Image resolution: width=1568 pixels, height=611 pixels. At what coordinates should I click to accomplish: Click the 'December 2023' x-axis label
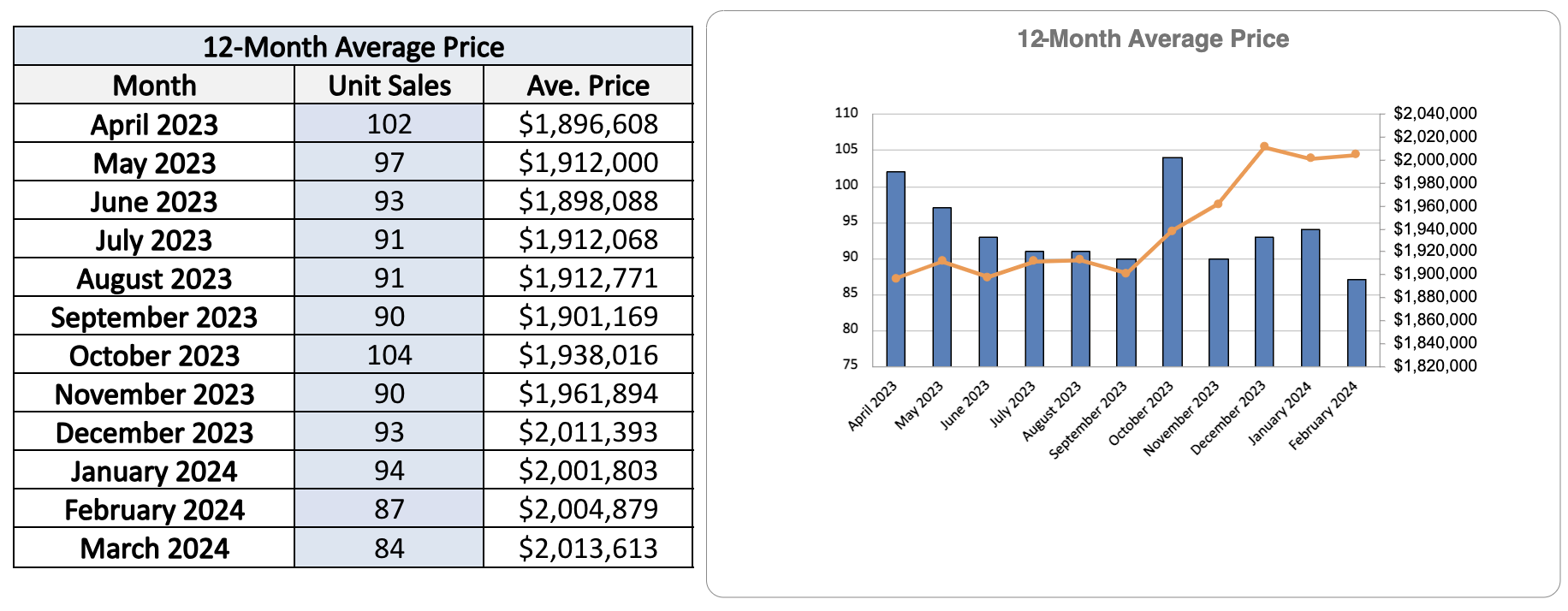pyautogui.click(x=1228, y=418)
